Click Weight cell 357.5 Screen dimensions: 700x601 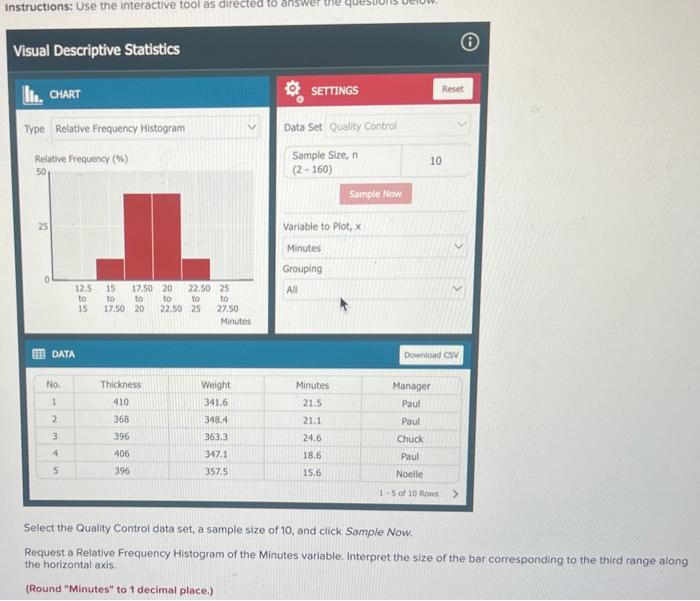[x=216, y=472]
